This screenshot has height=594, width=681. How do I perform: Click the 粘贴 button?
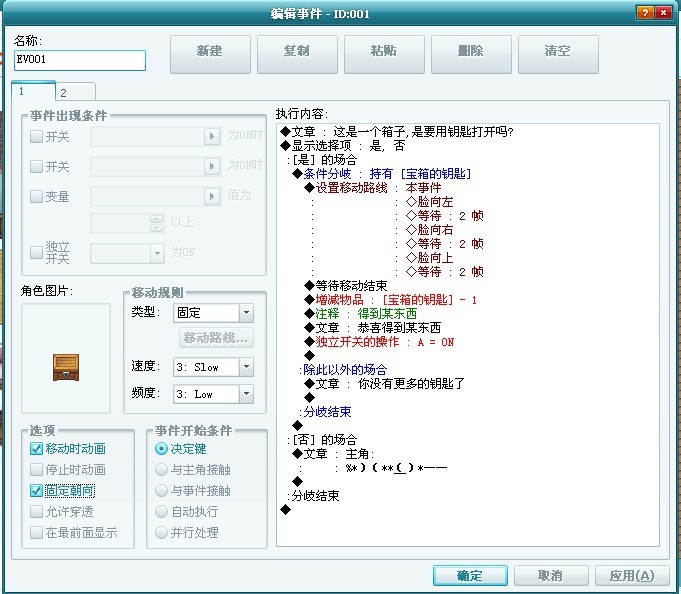pyautogui.click(x=384, y=54)
